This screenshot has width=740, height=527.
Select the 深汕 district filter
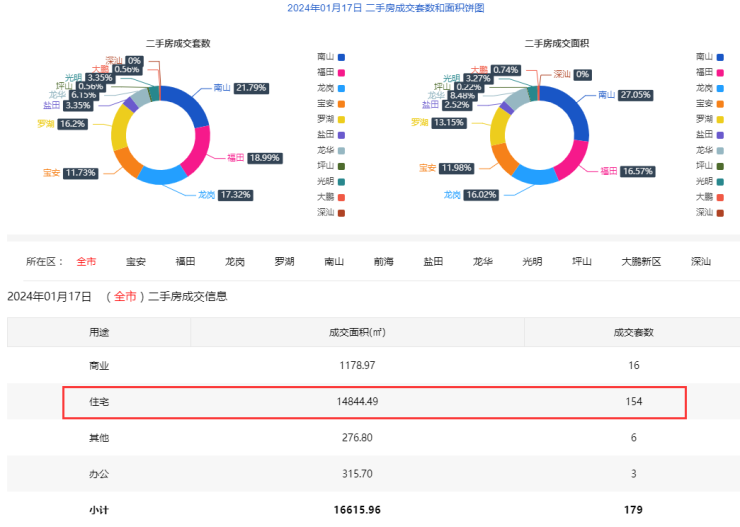click(x=701, y=261)
